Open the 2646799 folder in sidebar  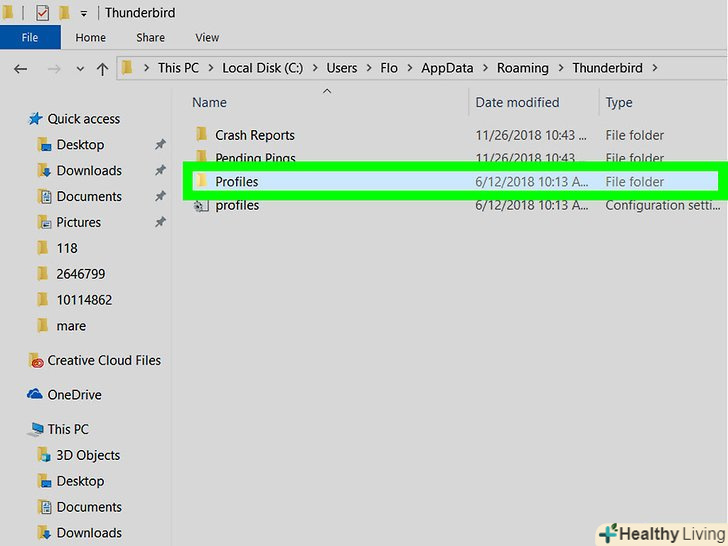pyautogui.click(x=81, y=274)
